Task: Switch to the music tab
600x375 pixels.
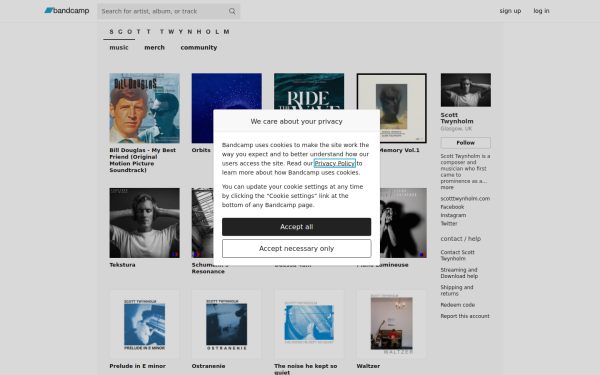Action: coord(119,47)
